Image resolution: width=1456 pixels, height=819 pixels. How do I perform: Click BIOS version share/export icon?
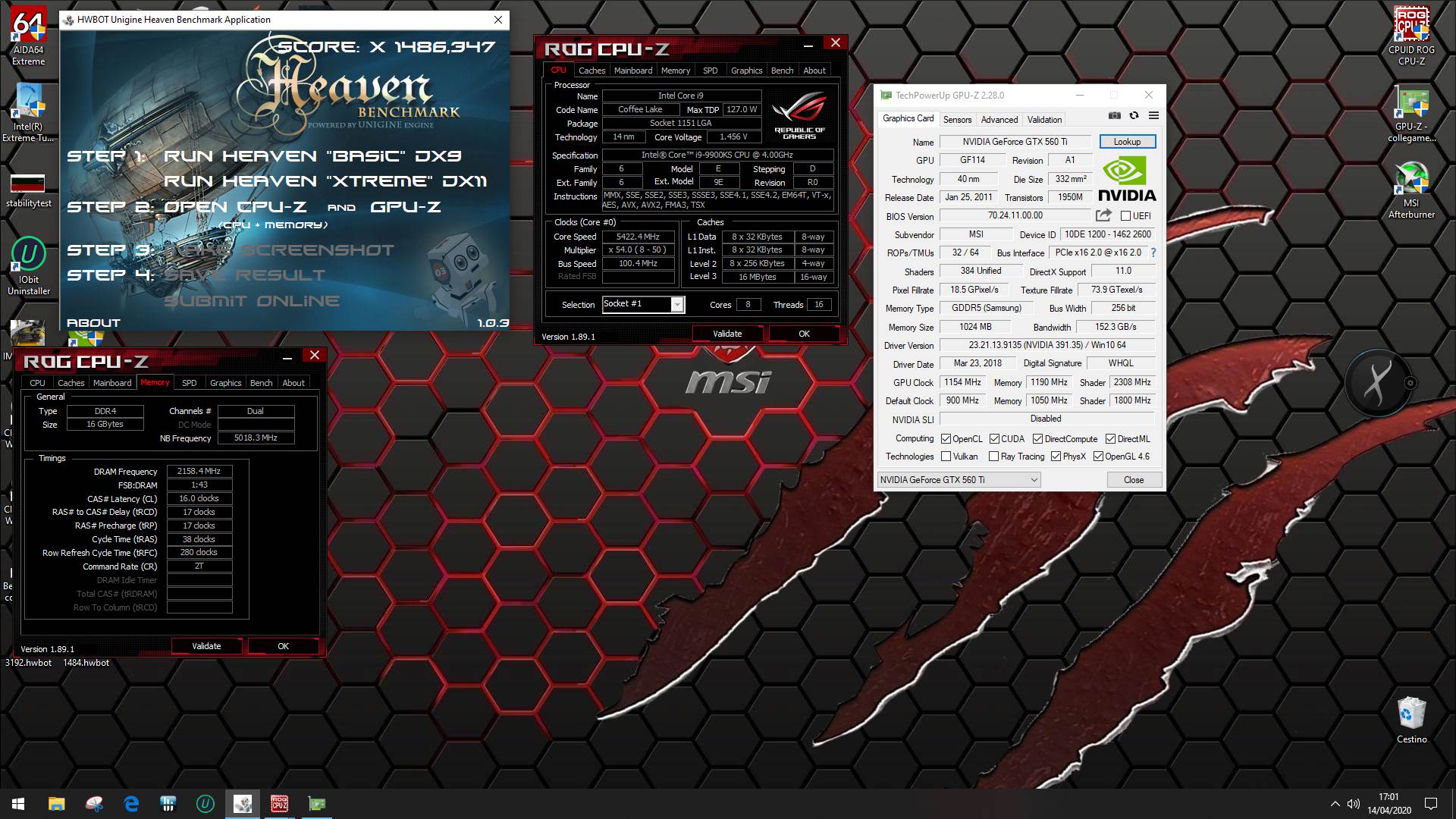point(1103,215)
